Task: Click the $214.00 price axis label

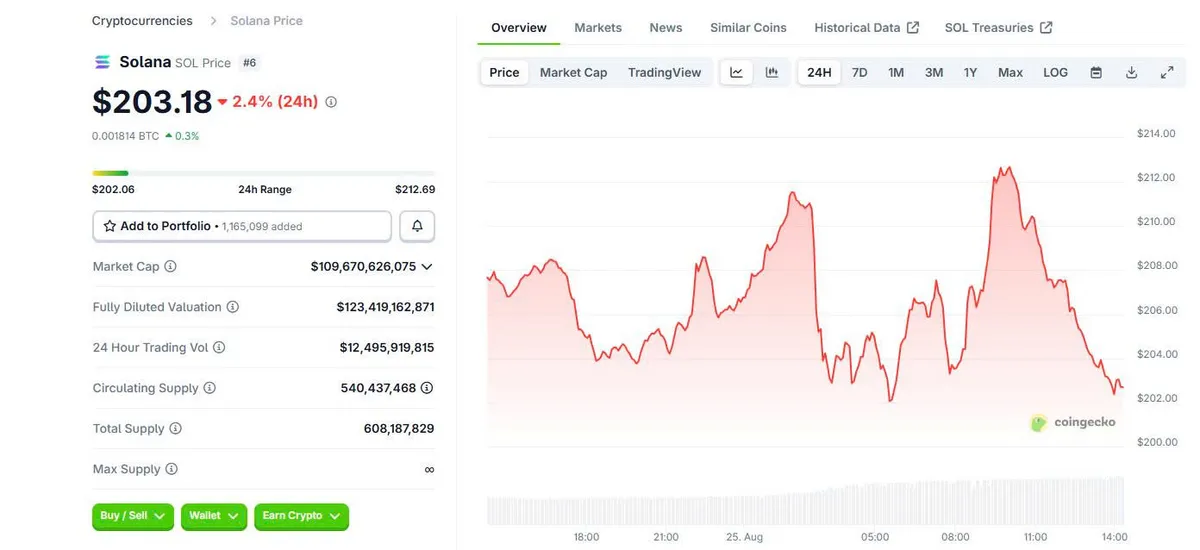Action: click(1156, 134)
